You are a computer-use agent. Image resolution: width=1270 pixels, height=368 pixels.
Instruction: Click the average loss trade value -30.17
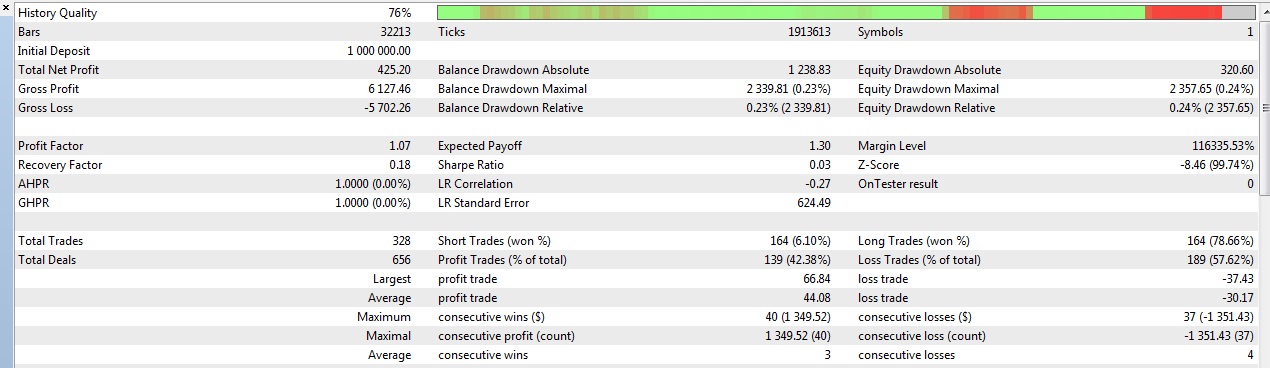click(x=1237, y=298)
